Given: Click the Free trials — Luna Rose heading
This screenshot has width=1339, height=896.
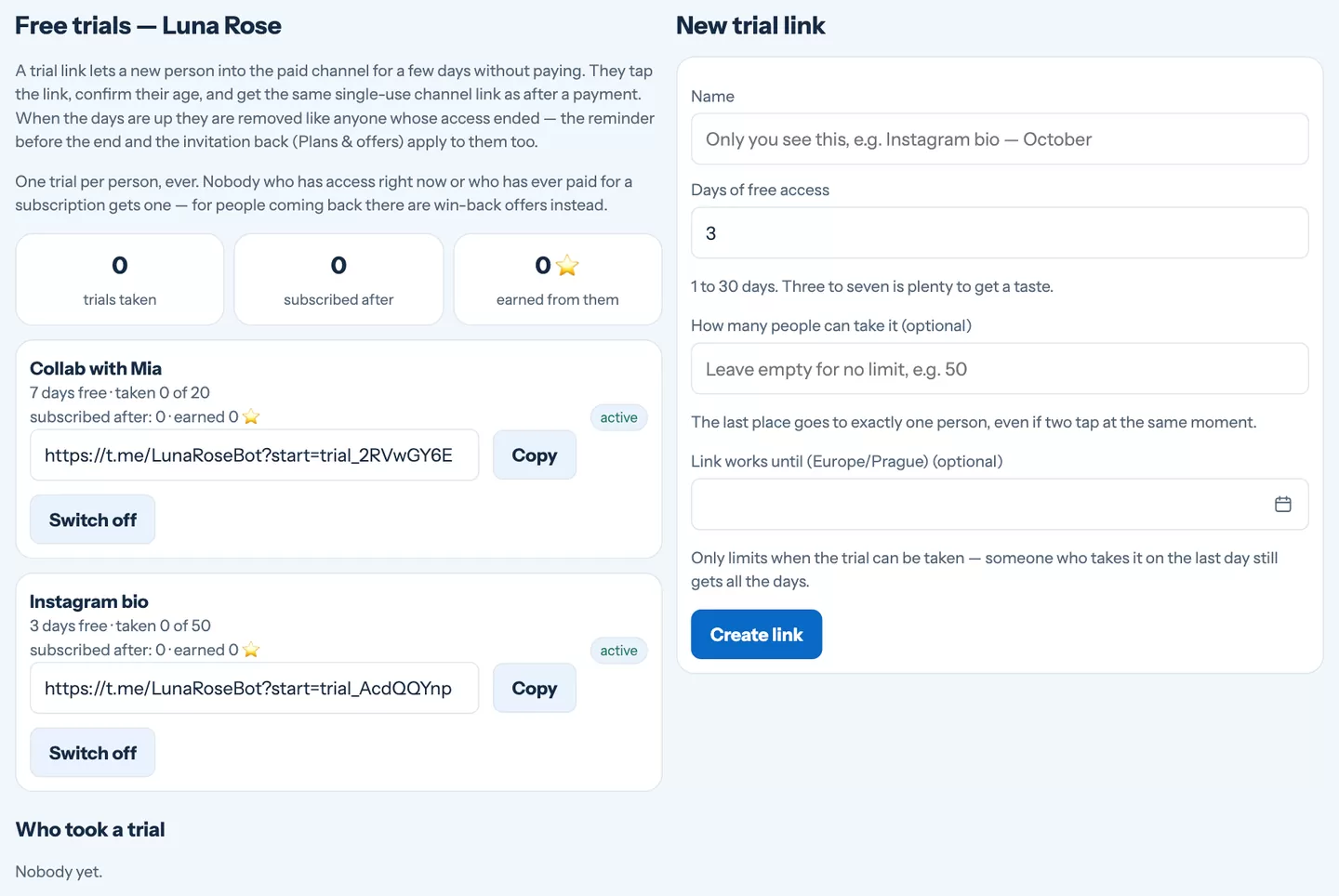Looking at the screenshot, I should pos(148,26).
